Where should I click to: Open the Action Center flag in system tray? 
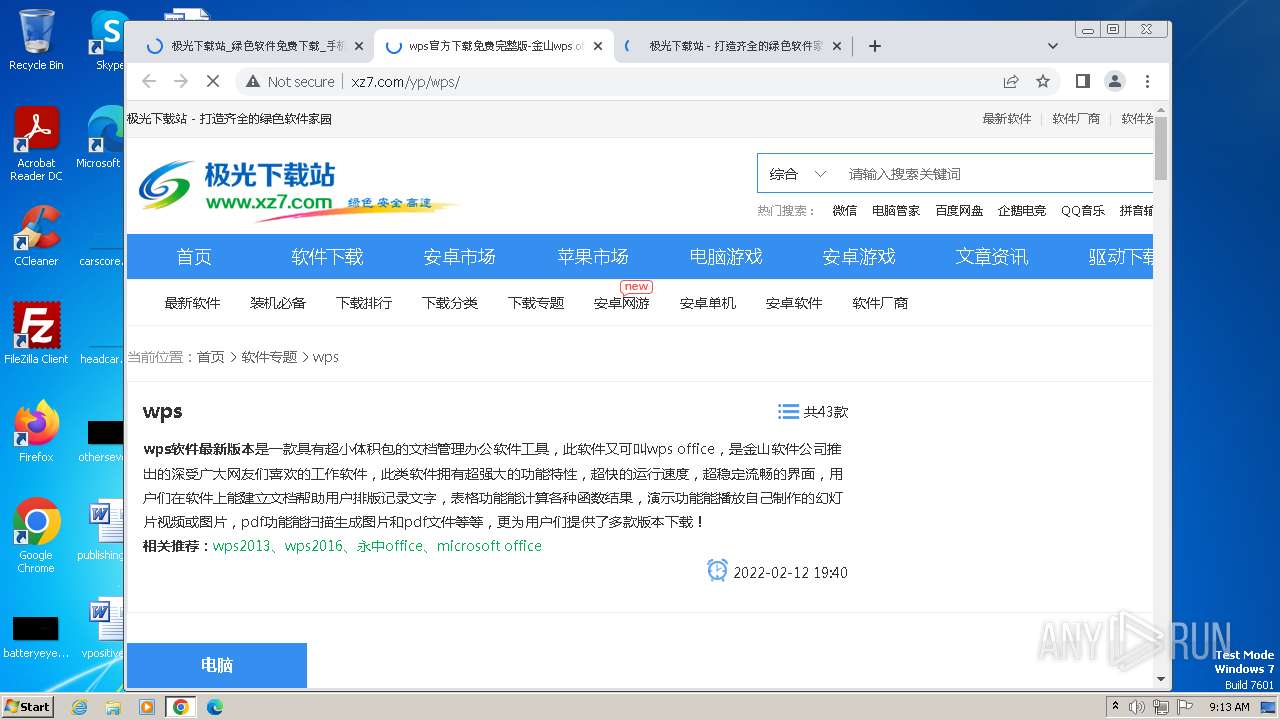1185,707
